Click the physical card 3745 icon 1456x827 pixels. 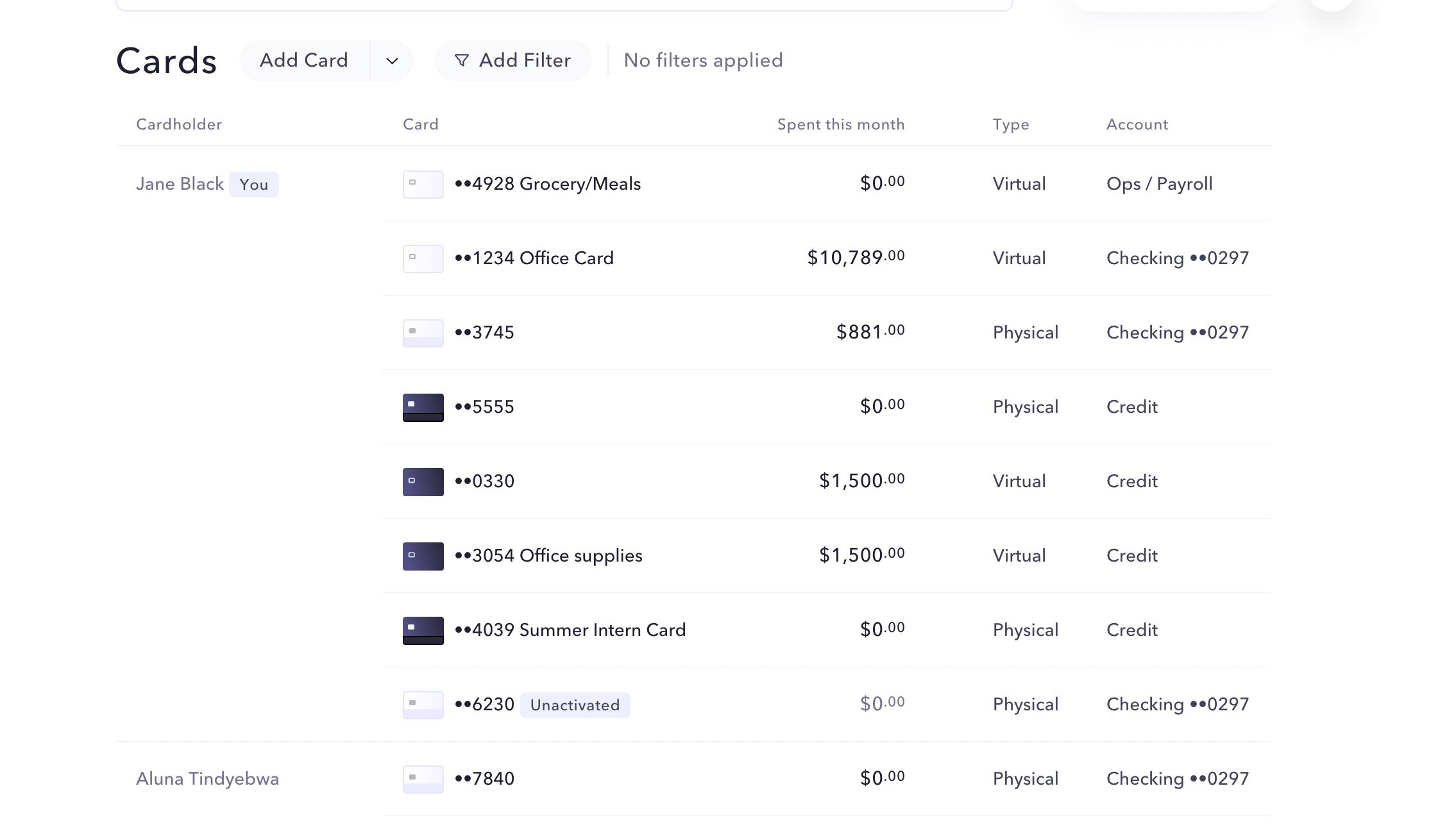423,333
